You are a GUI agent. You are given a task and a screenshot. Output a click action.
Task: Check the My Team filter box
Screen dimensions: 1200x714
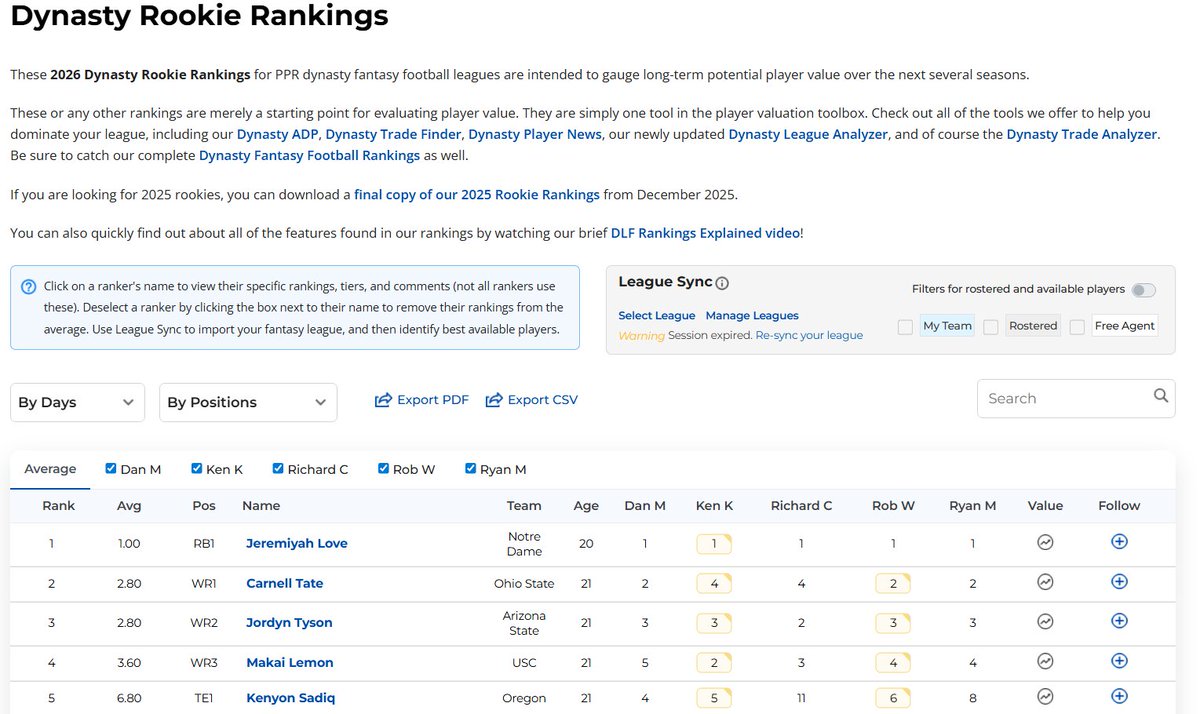[x=905, y=327]
